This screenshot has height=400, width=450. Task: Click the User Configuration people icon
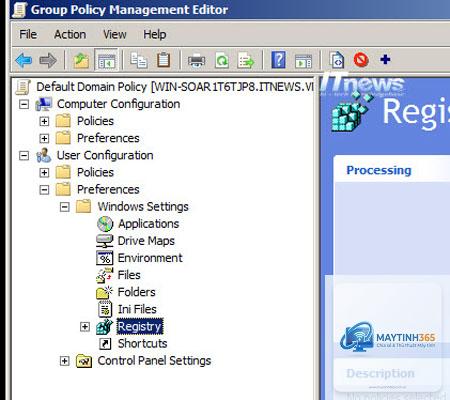pos(44,155)
